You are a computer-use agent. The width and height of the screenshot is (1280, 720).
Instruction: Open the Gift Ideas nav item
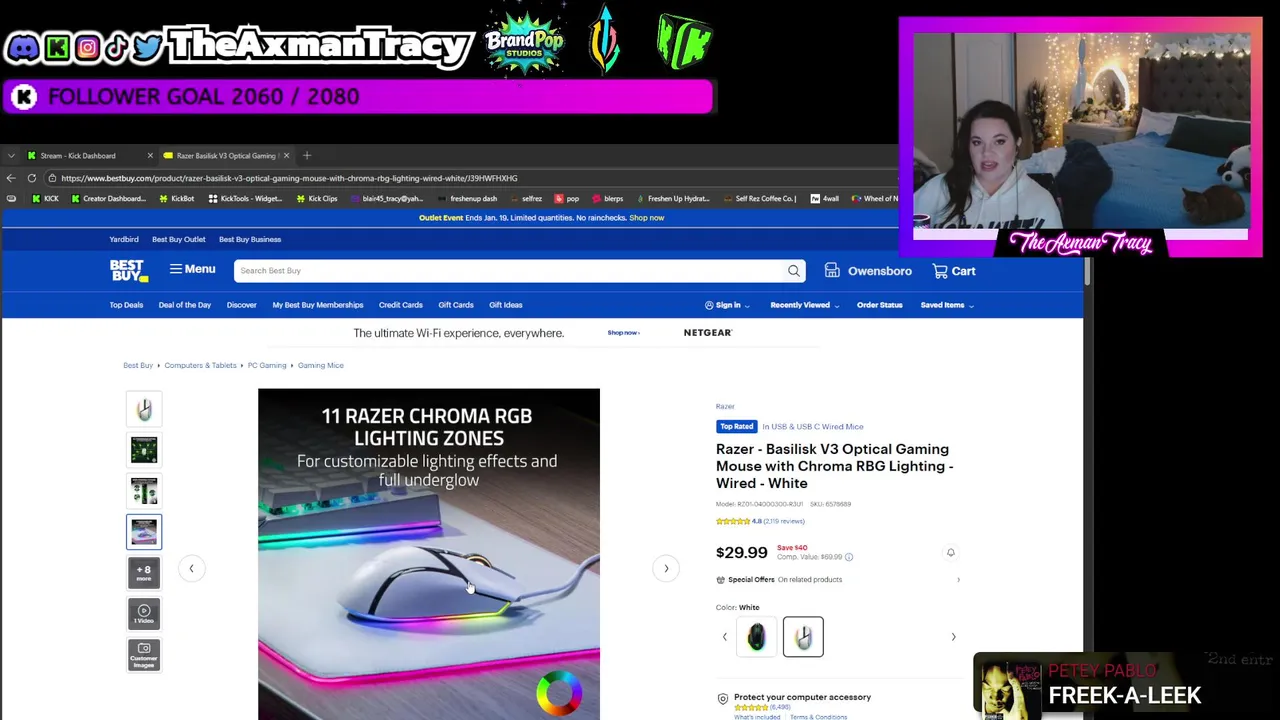(x=505, y=305)
